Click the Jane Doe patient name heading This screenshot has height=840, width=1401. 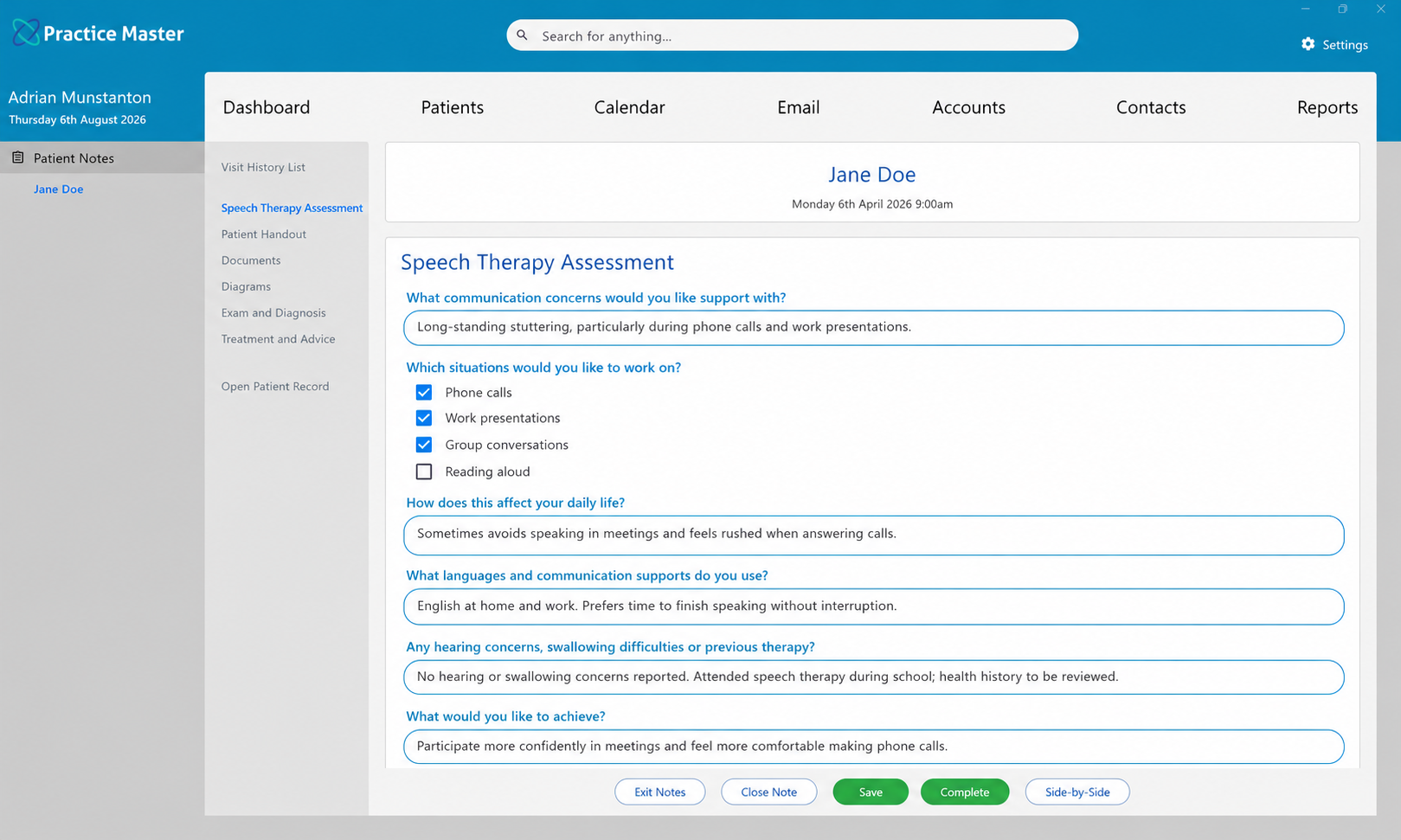[872, 175]
